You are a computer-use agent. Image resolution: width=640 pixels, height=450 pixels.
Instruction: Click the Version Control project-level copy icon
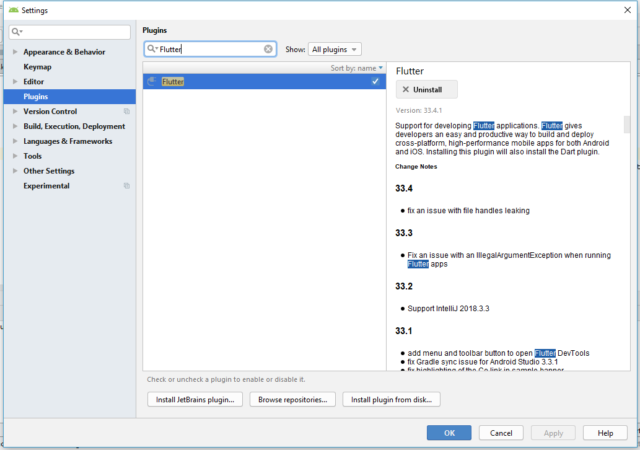tap(127, 111)
